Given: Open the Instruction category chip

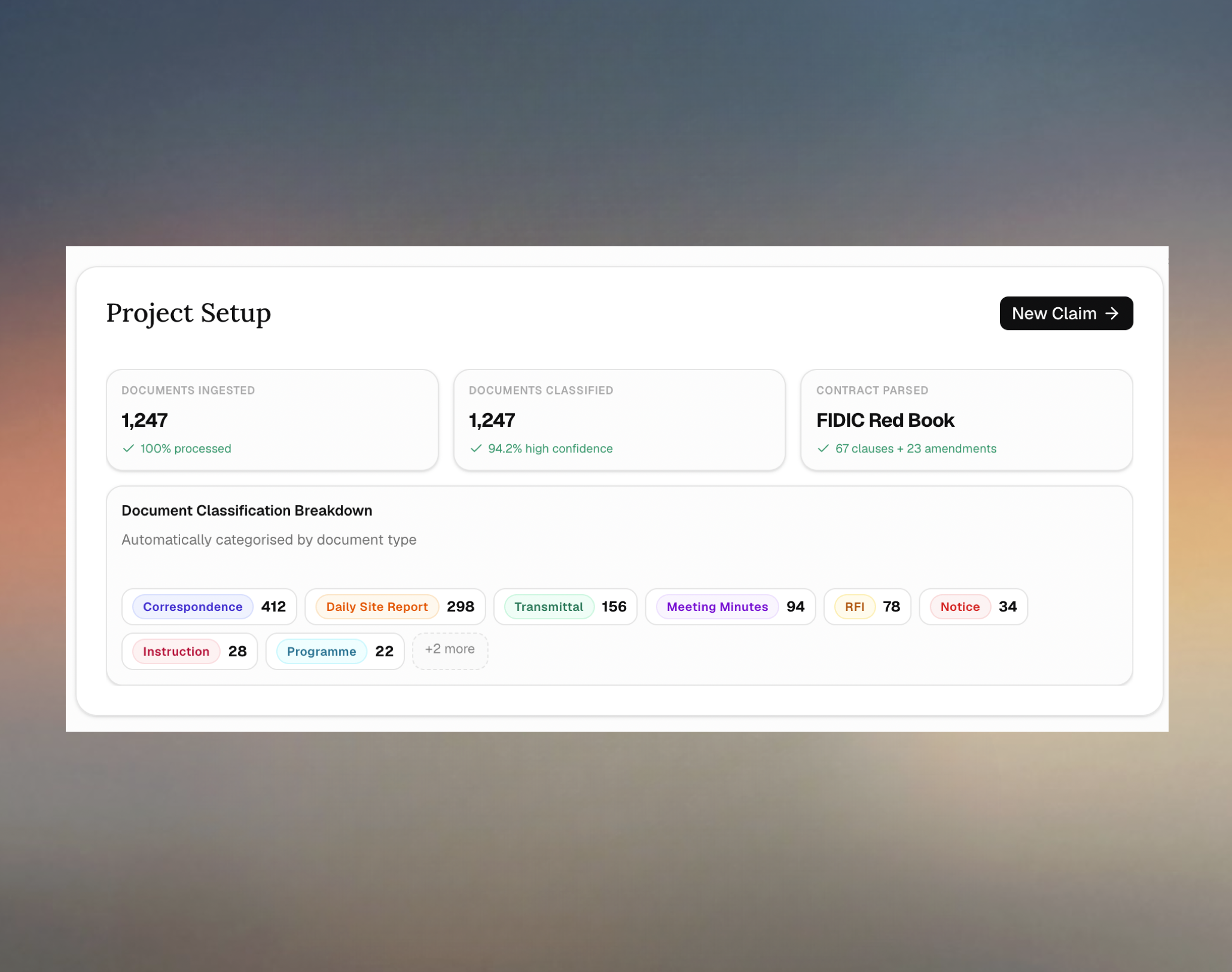Looking at the screenshot, I should pyautogui.click(x=176, y=652).
